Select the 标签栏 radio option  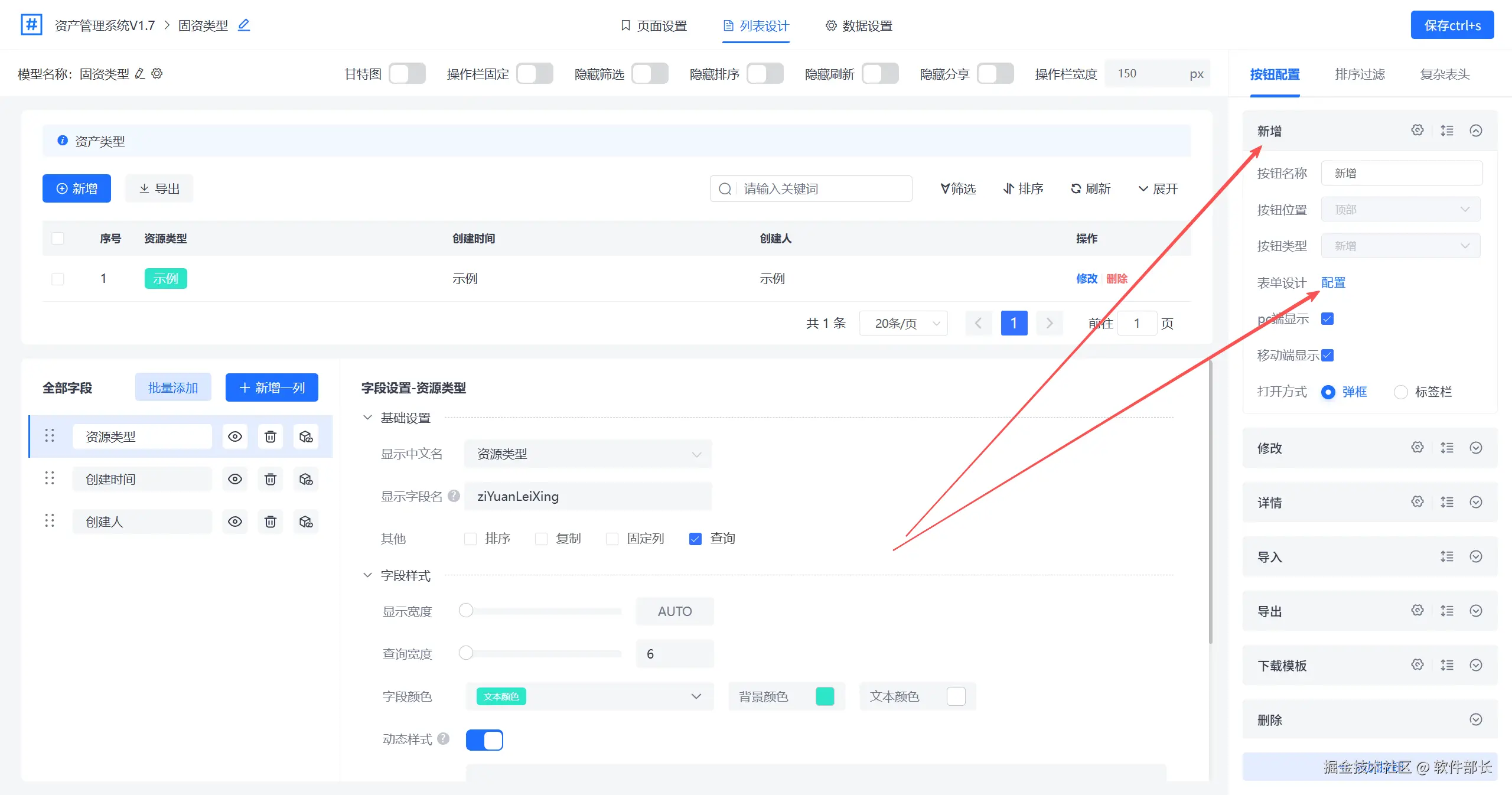(x=1400, y=392)
